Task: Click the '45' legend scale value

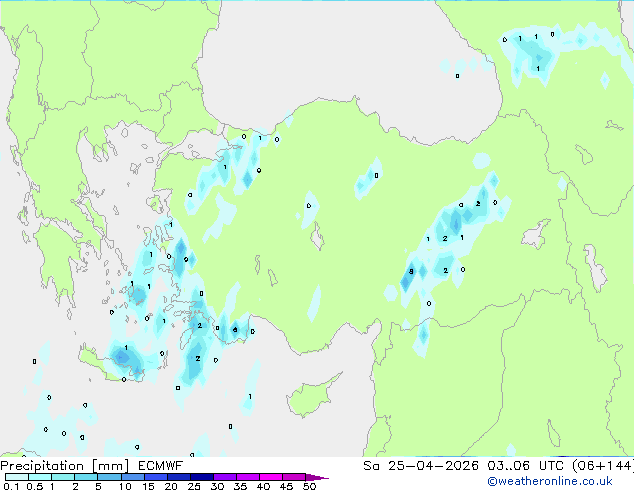Action: coord(286,486)
